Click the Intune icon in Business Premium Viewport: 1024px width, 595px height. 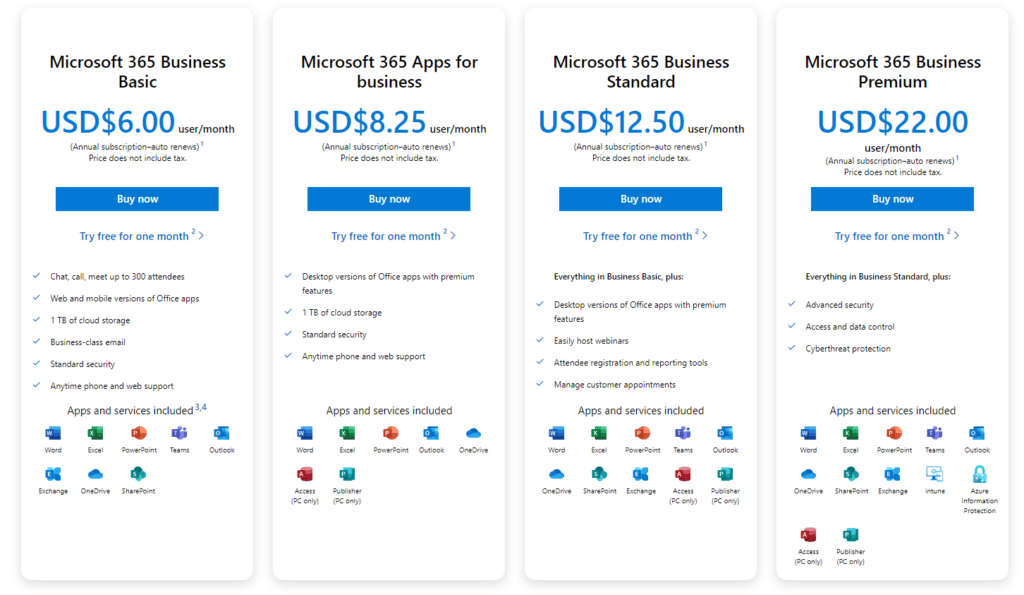pos(935,474)
